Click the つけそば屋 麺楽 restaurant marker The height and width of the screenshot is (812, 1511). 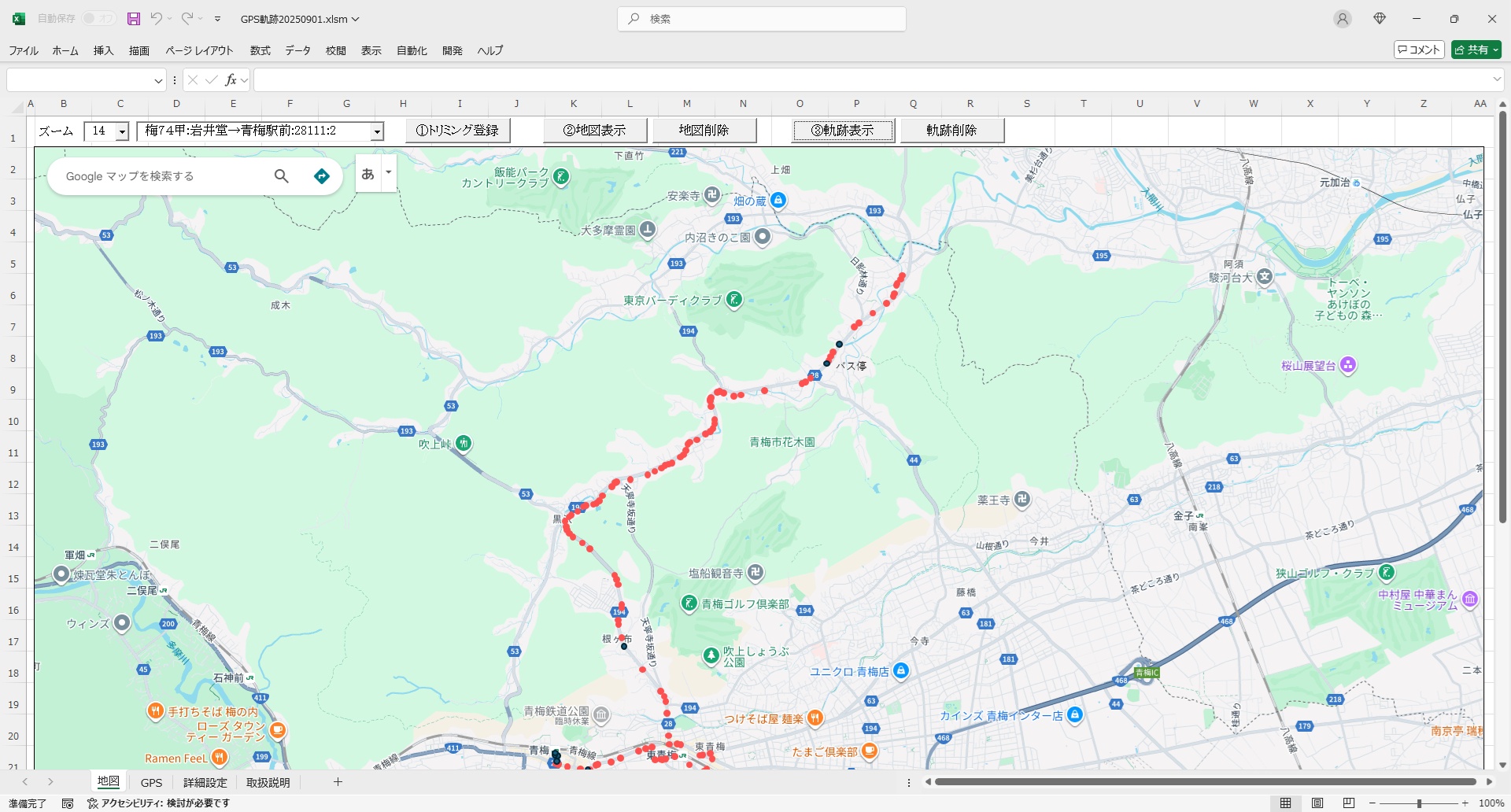click(x=815, y=718)
